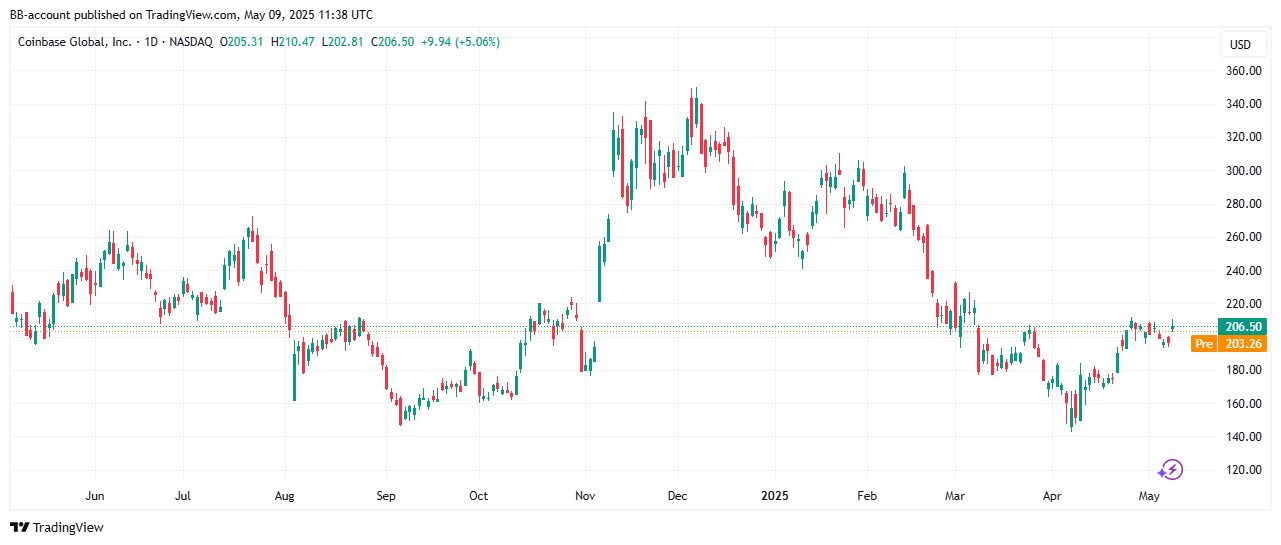
Task: Click the high value H210.47
Action: click(x=293, y=42)
